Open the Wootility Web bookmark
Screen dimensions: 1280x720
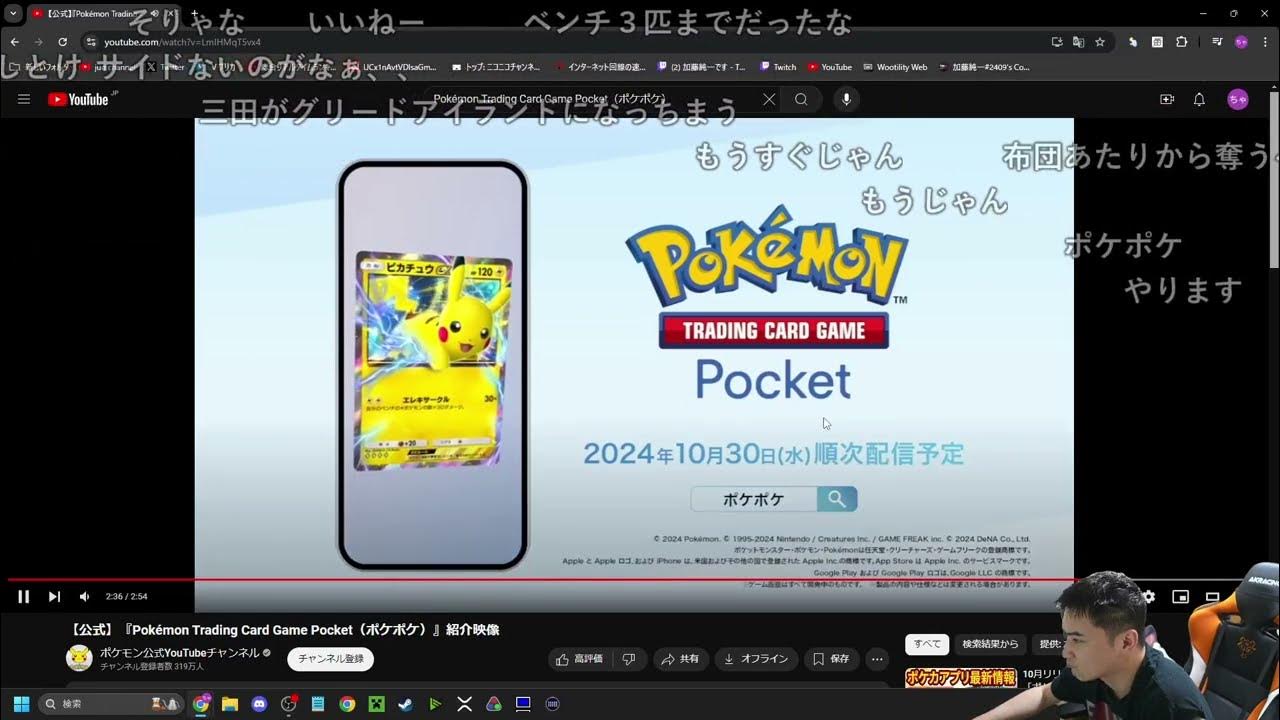(895, 67)
